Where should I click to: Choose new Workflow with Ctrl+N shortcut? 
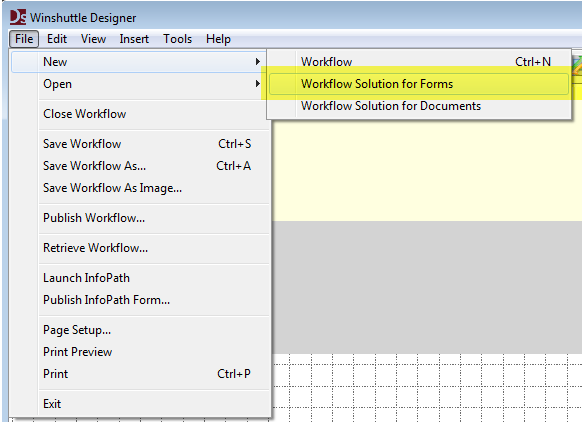tap(419, 62)
